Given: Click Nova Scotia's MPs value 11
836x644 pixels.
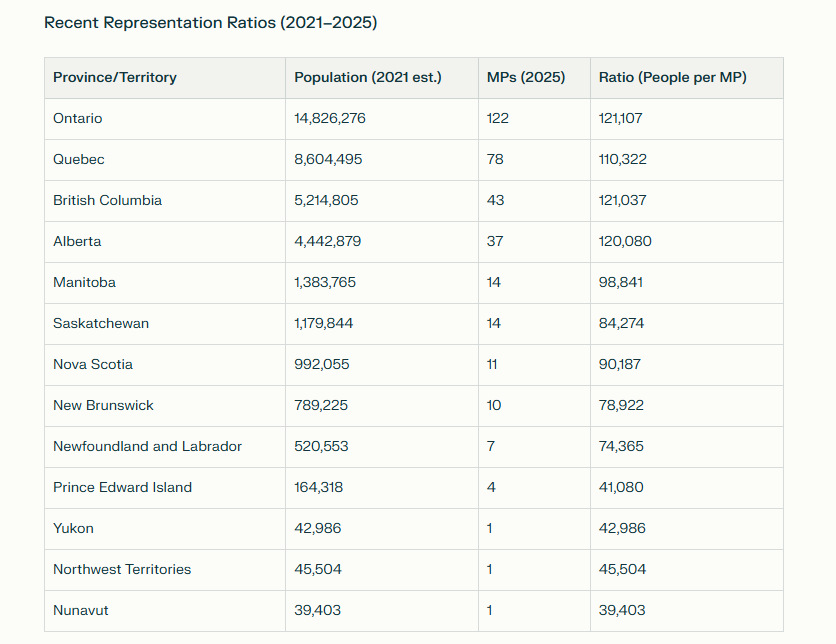Looking at the screenshot, I should click(x=492, y=365).
